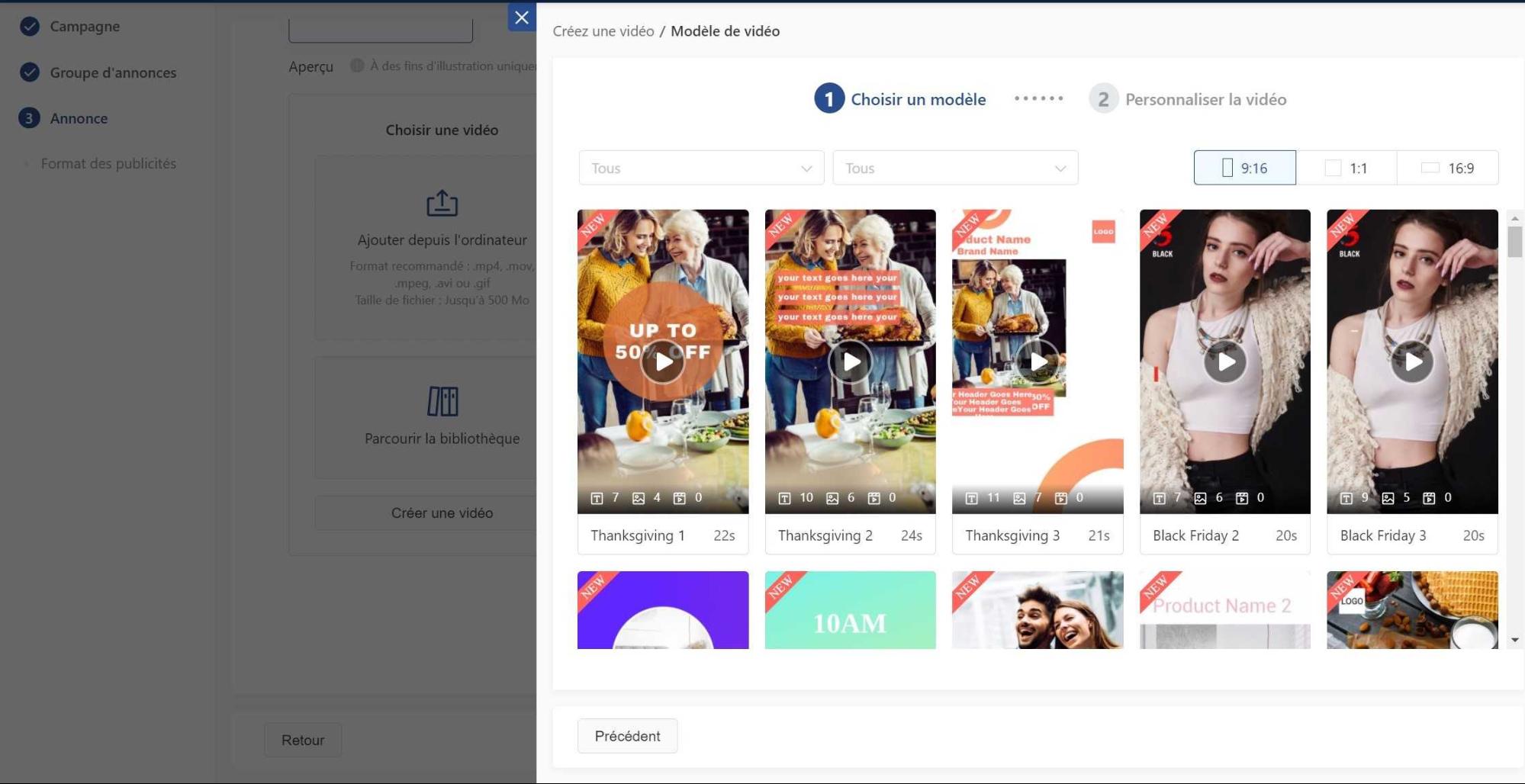This screenshot has width=1525, height=784.
Task: Play the Black Friday 2 template preview
Action: pyautogui.click(x=1225, y=361)
